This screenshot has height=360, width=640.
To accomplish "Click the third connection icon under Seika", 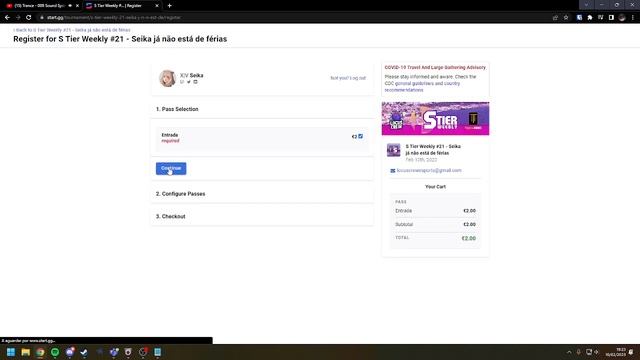I will coord(195,82).
